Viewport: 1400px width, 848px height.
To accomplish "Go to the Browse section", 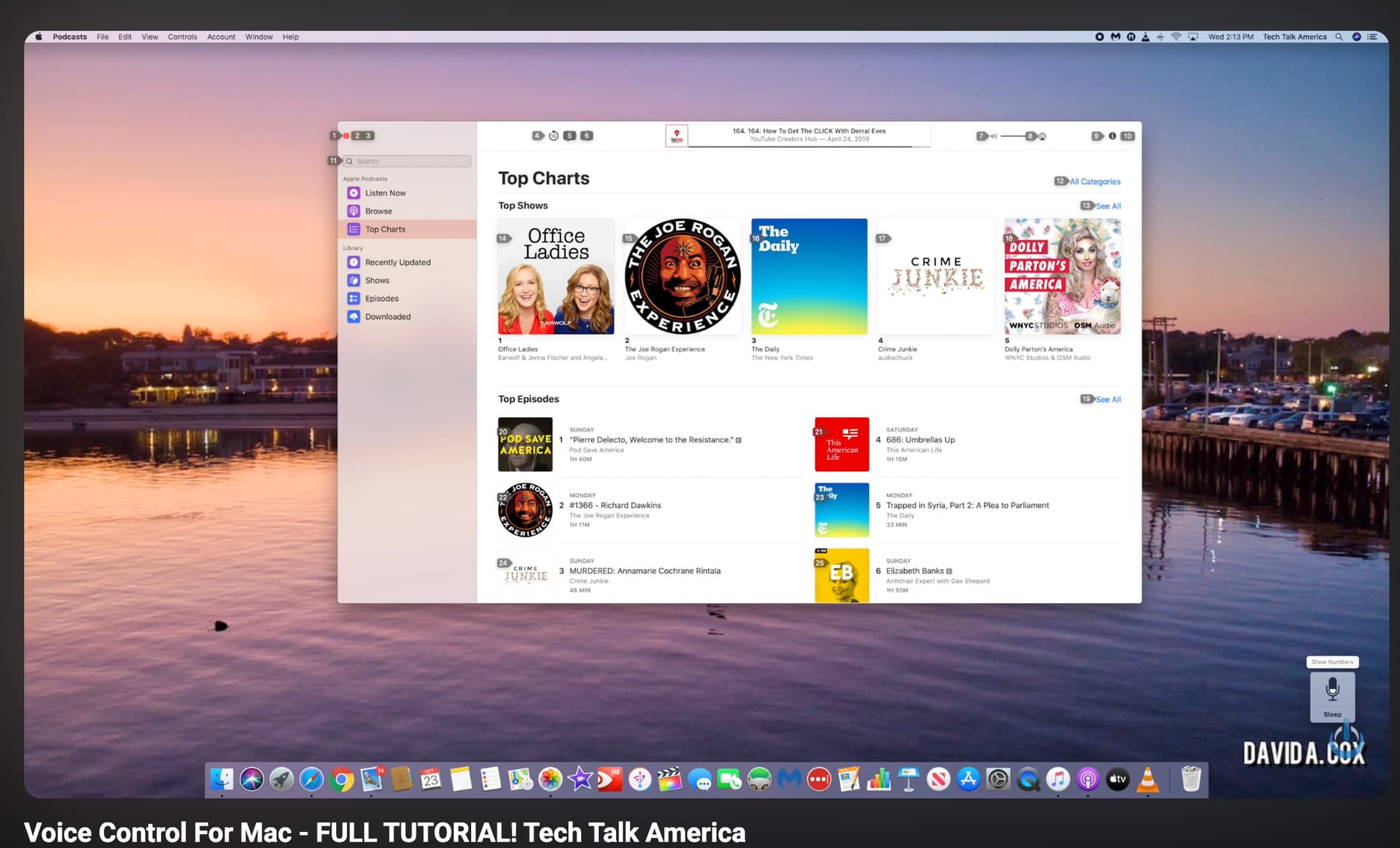I will click(378, 211).
